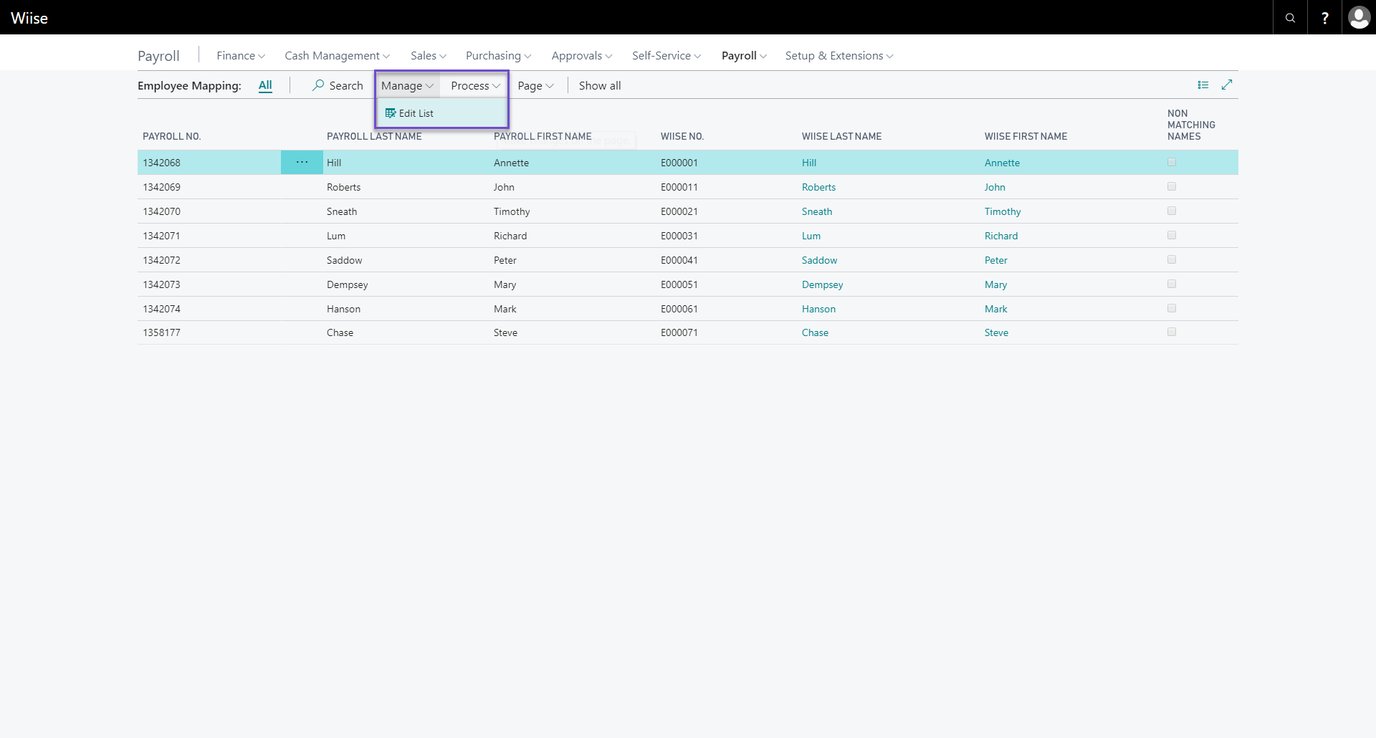Screen dimensions: 1376x738
Task: Open the Page dropdown
Action: pos(535,85)
